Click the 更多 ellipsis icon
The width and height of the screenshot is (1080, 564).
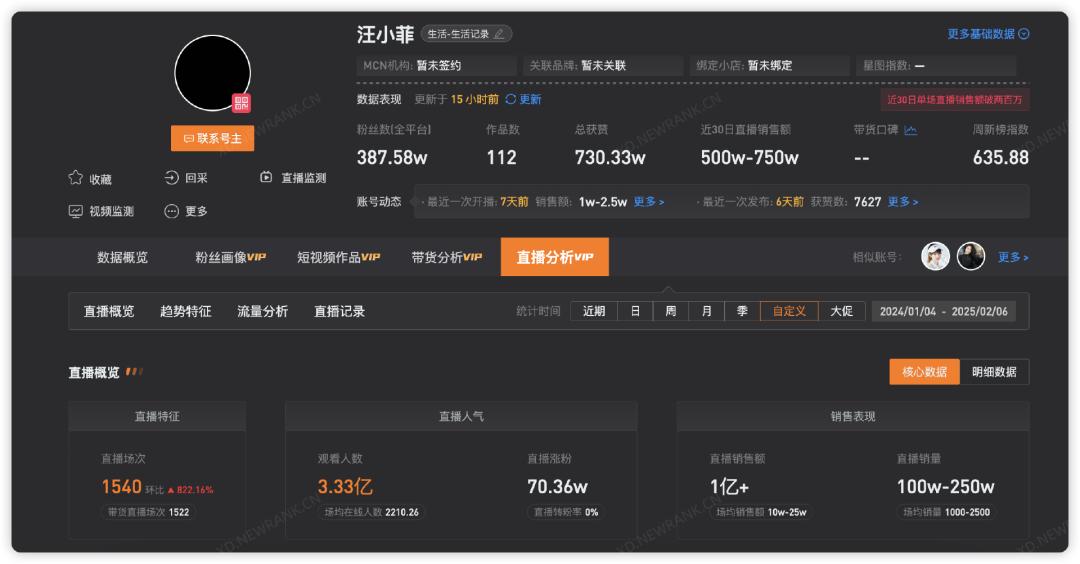(172, 211)
